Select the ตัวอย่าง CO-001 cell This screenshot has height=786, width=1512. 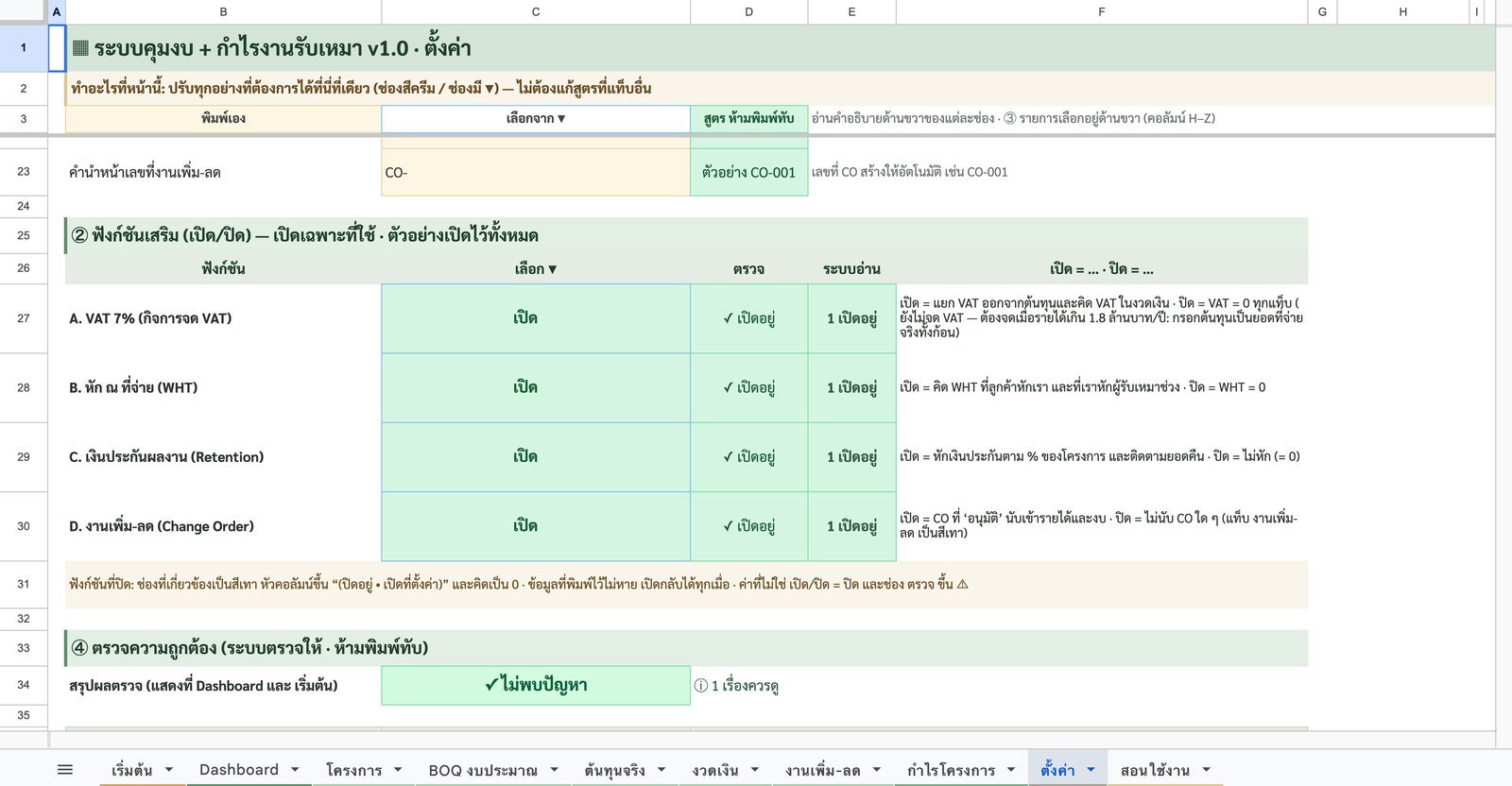tap(748, 172)
